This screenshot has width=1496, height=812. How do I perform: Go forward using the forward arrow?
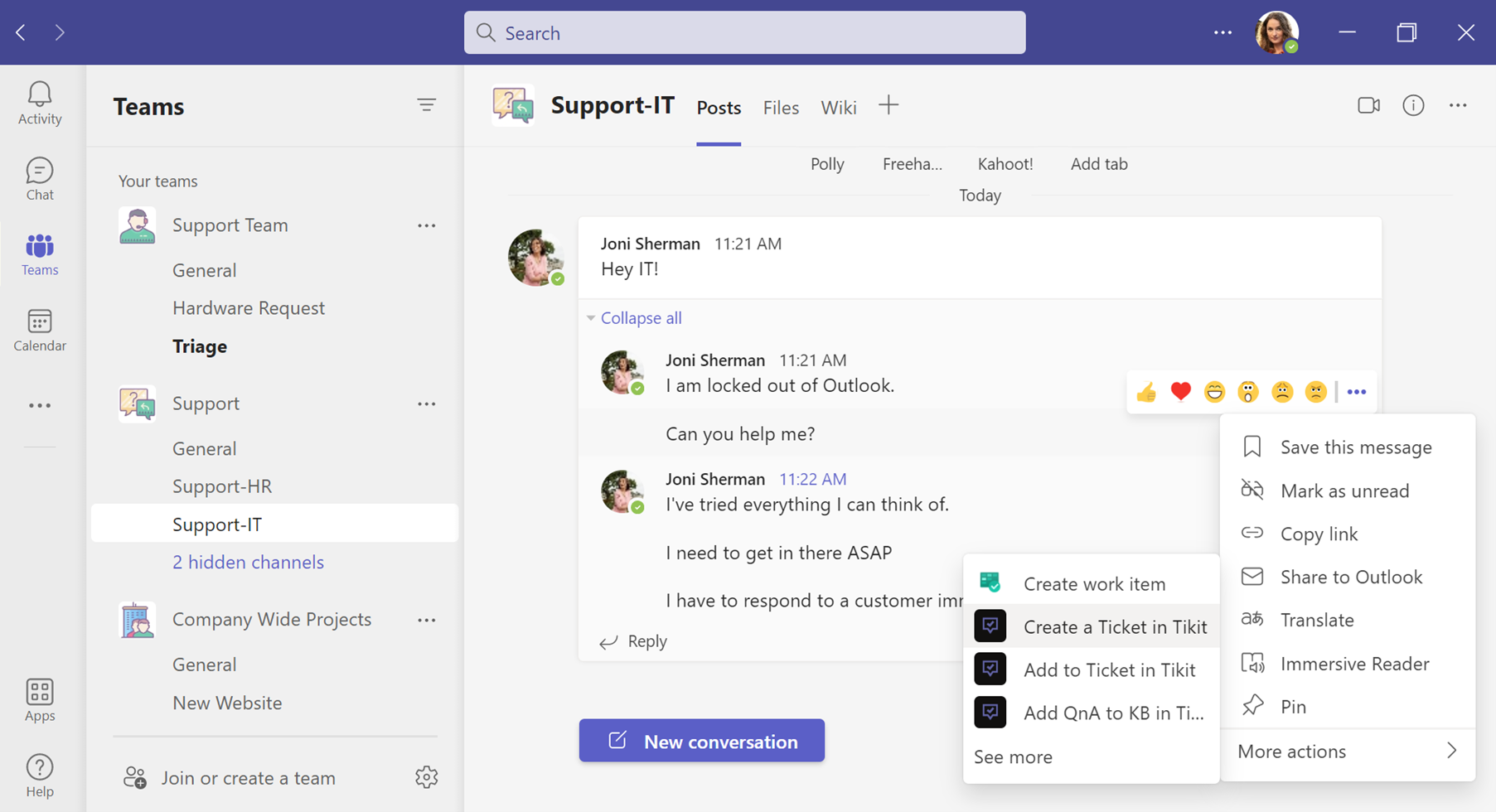pyautogui.click(x=60, y=32)
